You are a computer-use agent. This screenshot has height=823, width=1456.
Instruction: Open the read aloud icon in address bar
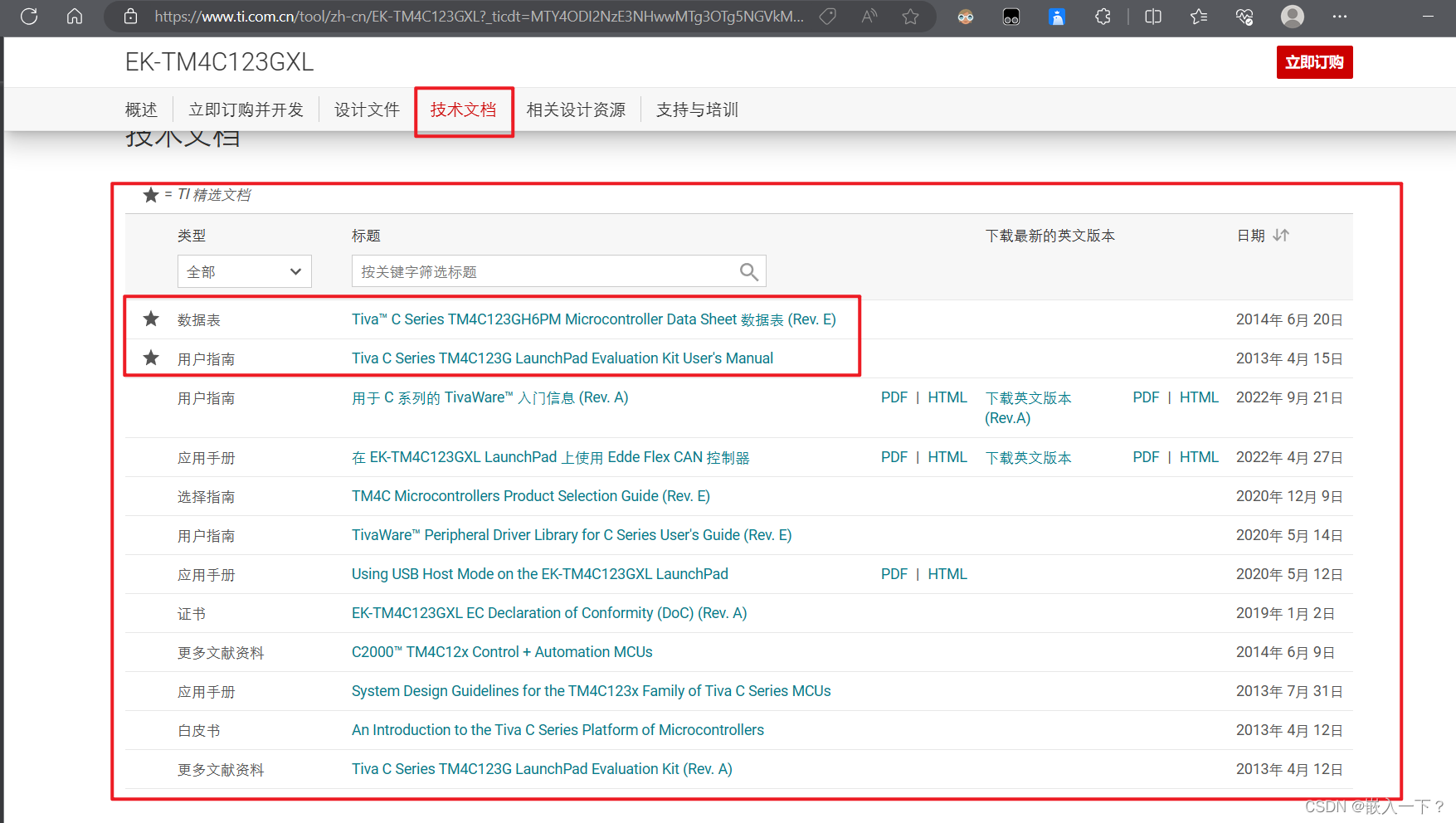tap(869, 17)
